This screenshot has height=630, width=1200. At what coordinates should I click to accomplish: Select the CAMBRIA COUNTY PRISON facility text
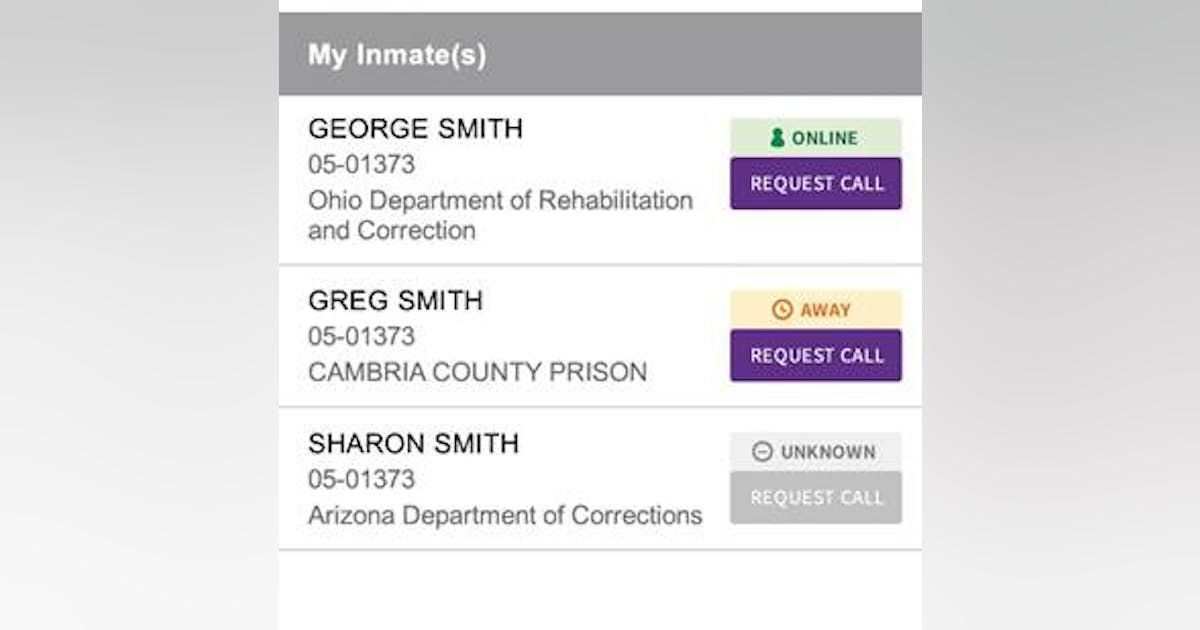(x=477, y=372)
